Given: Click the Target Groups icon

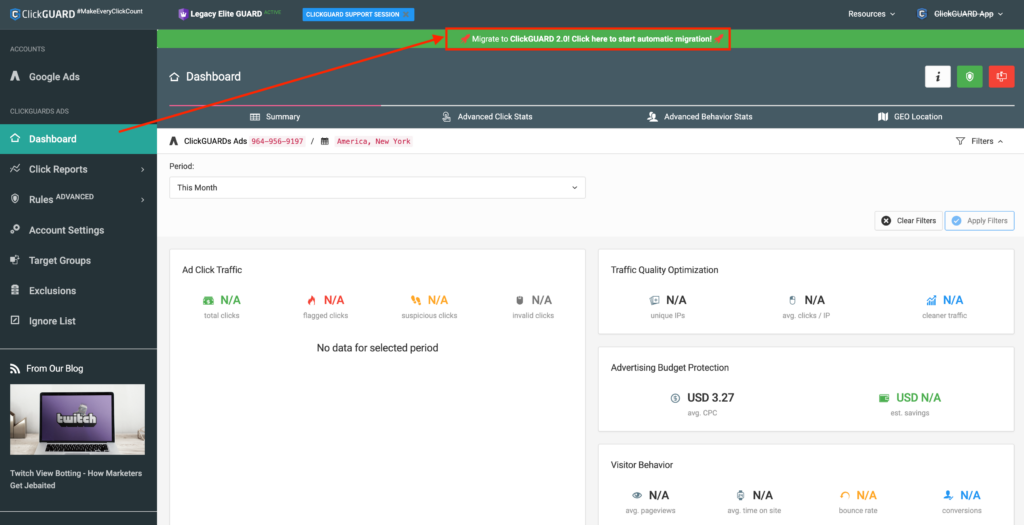Looking at the screenshot, I should [15, 260].
